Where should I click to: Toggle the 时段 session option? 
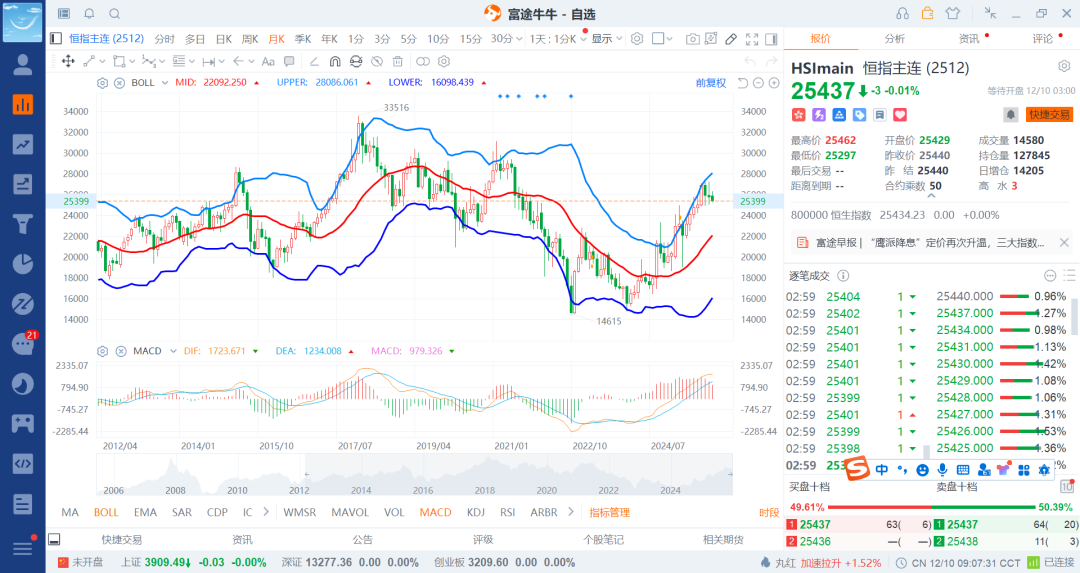click(768, 512)
